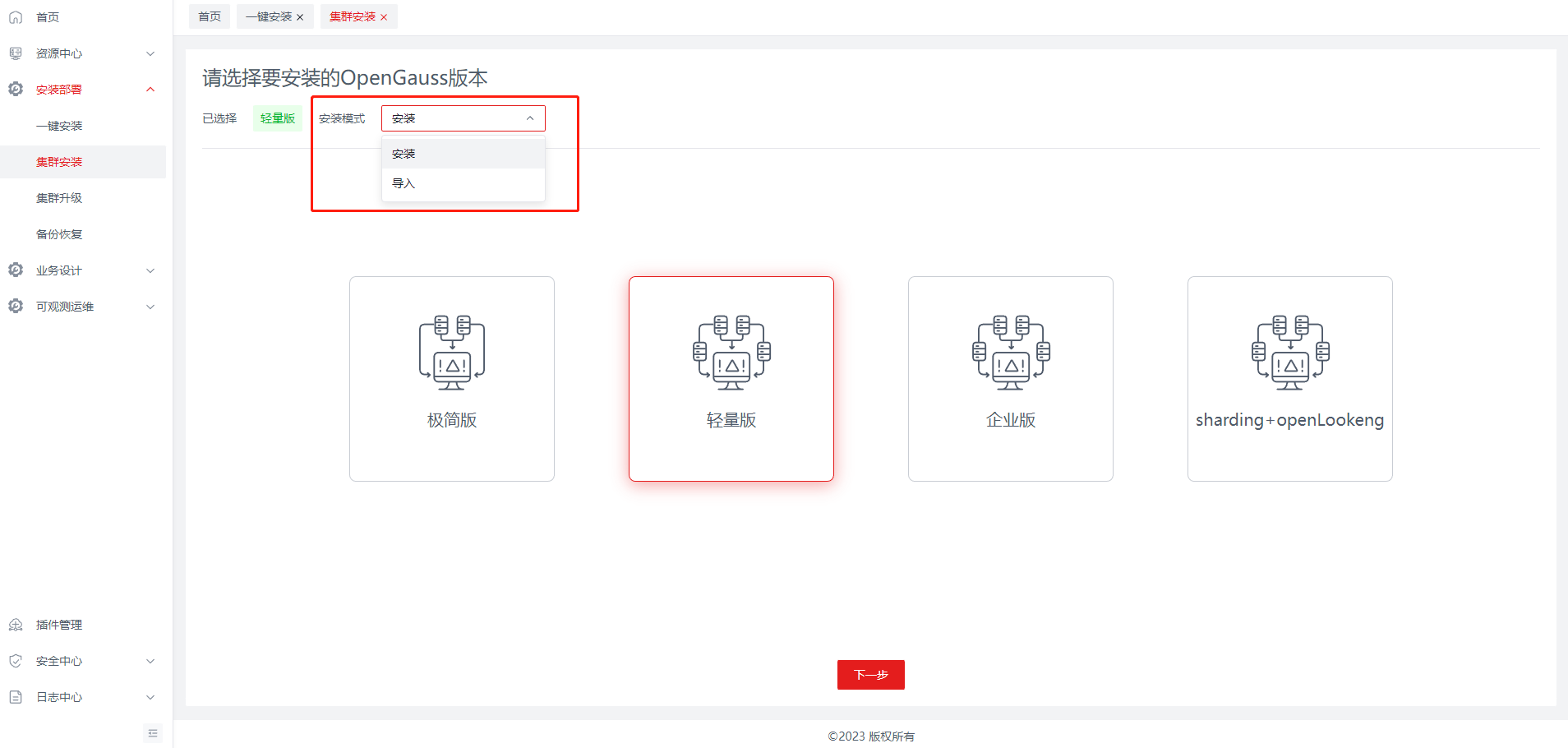1568x748 pixels.
Task: Open the 安装模式 dropdown box
Action: [463, 118]
